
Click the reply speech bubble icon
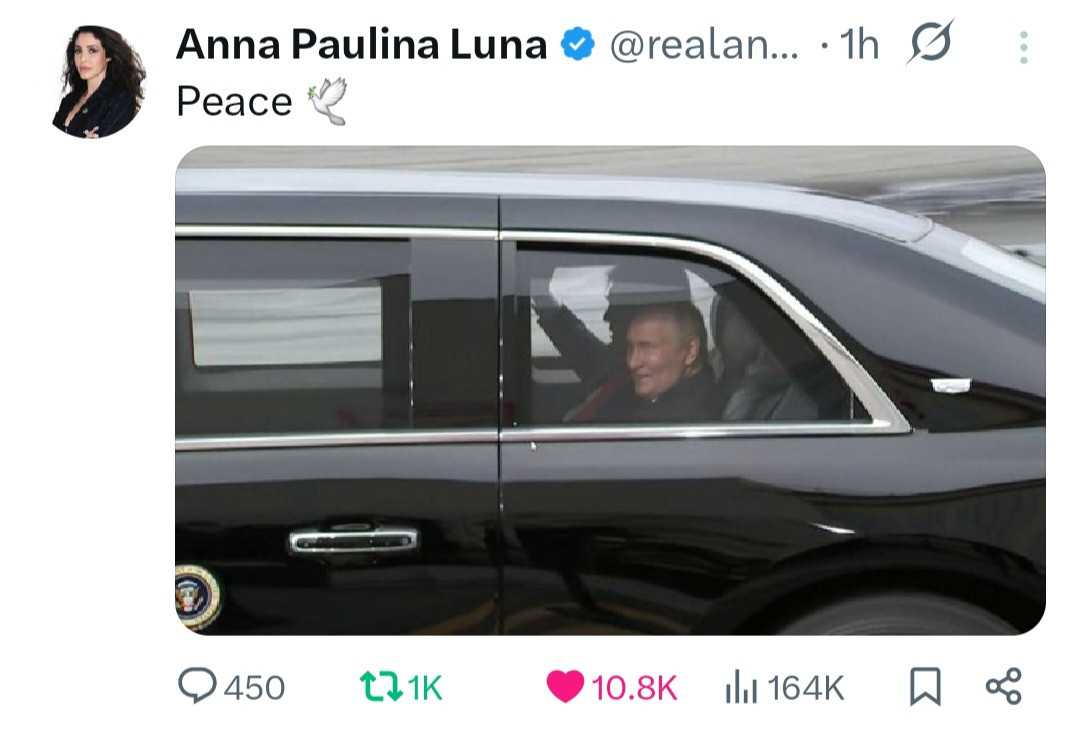tap(197, 686)
